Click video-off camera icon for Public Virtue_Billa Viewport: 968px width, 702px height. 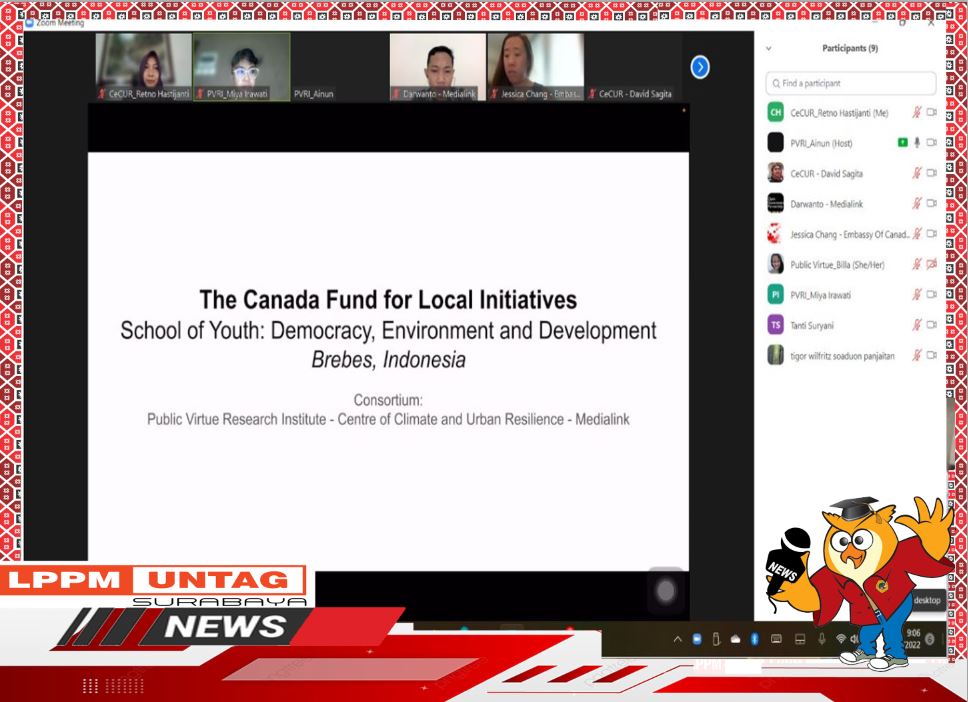(x=932, y=264)
